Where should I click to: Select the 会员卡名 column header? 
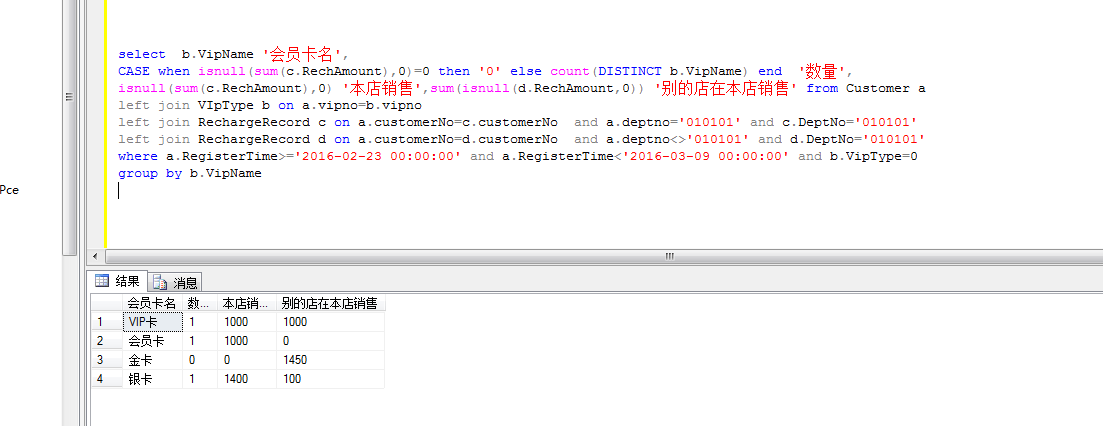[x=153, y=304]
